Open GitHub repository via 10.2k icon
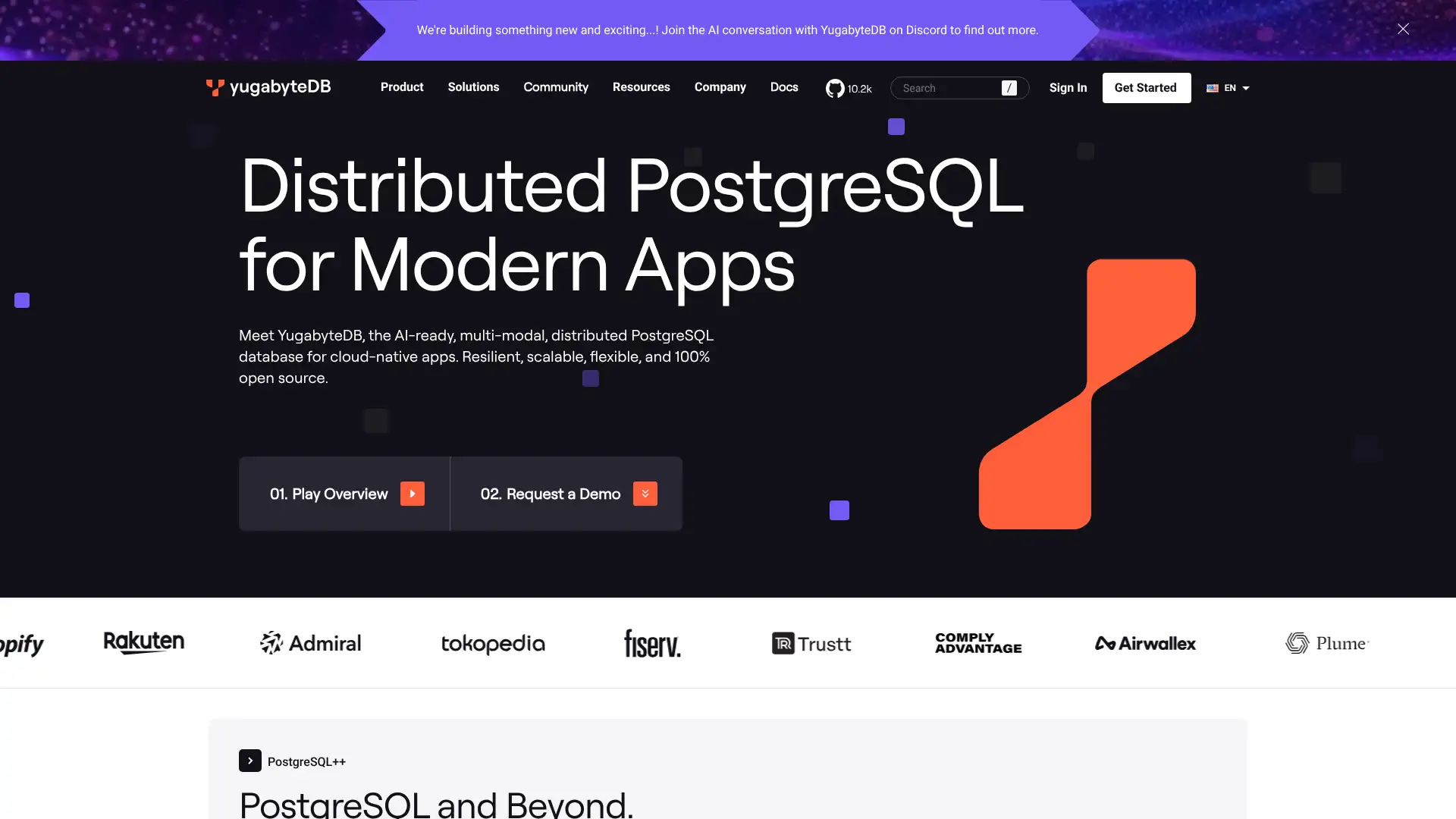Viewport: 1456px width, 819px height. coord(849,89)
